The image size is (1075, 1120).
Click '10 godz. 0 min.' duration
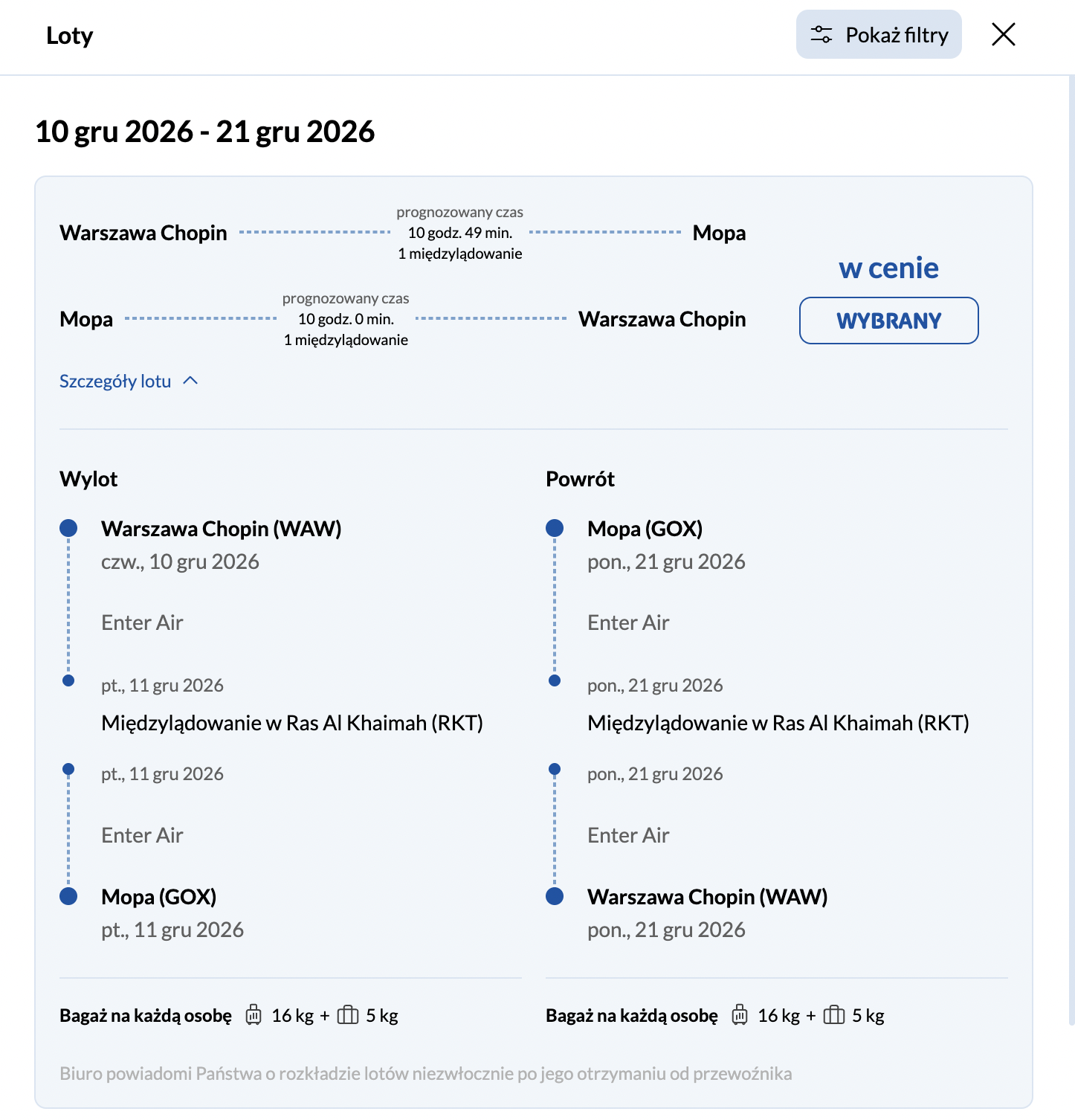(346, 319)
